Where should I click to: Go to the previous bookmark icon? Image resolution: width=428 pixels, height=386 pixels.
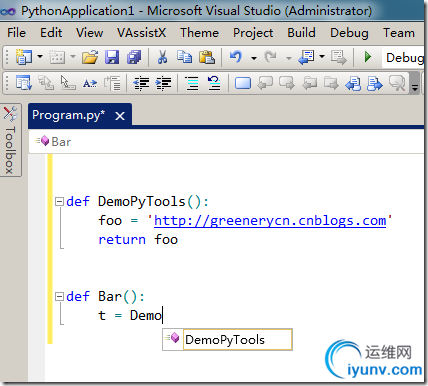265,83
